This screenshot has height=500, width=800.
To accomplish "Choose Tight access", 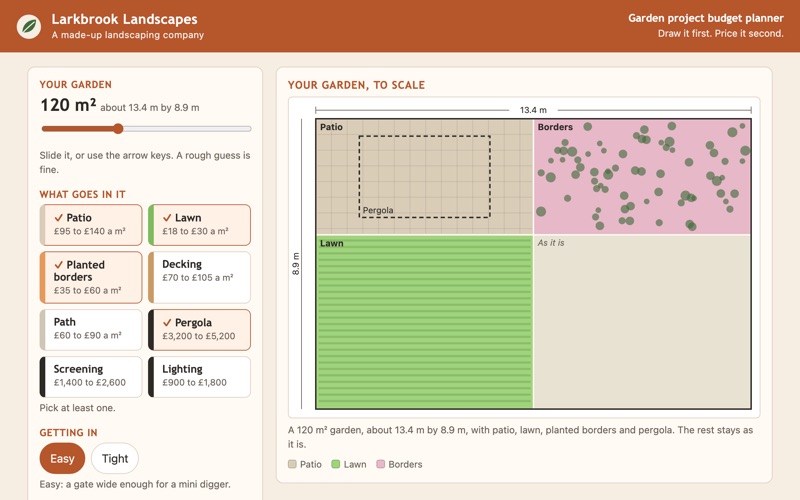I will [115, 458].
